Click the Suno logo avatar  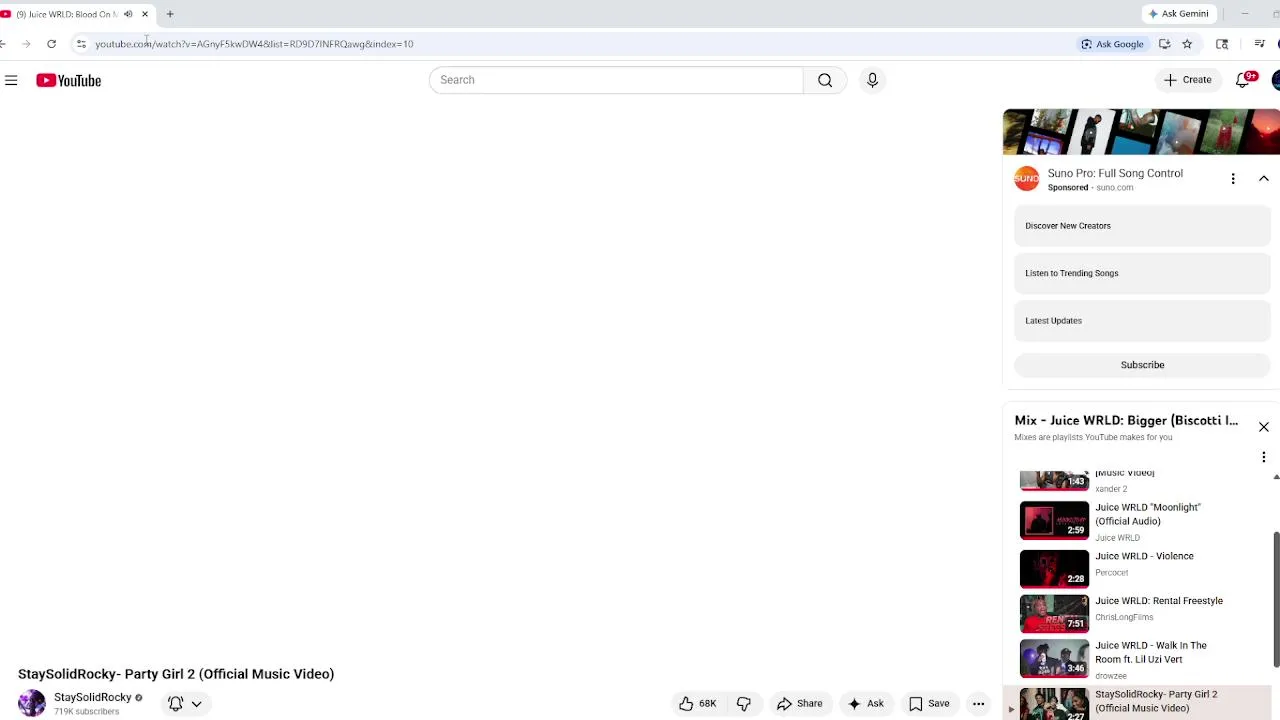pyautogui.click(x=1027, y=179)
